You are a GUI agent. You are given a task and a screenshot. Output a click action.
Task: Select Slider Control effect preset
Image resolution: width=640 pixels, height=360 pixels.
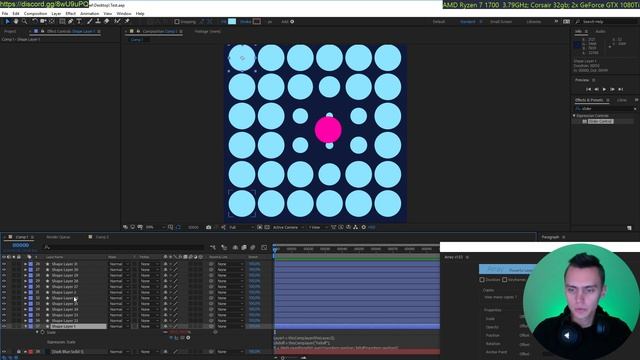point(600,122)
